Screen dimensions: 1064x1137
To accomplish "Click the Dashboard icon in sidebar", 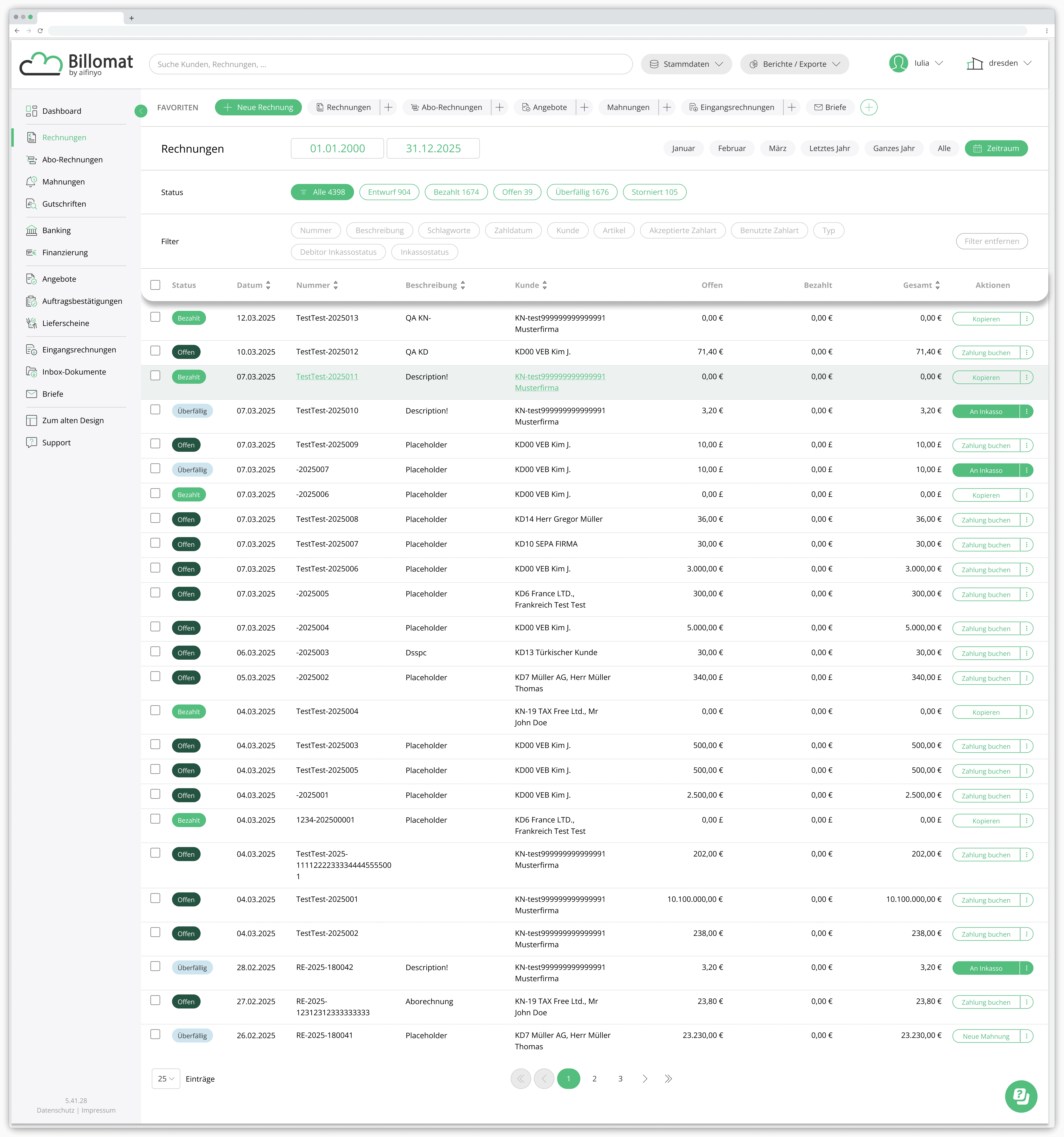I will (32, 111).
